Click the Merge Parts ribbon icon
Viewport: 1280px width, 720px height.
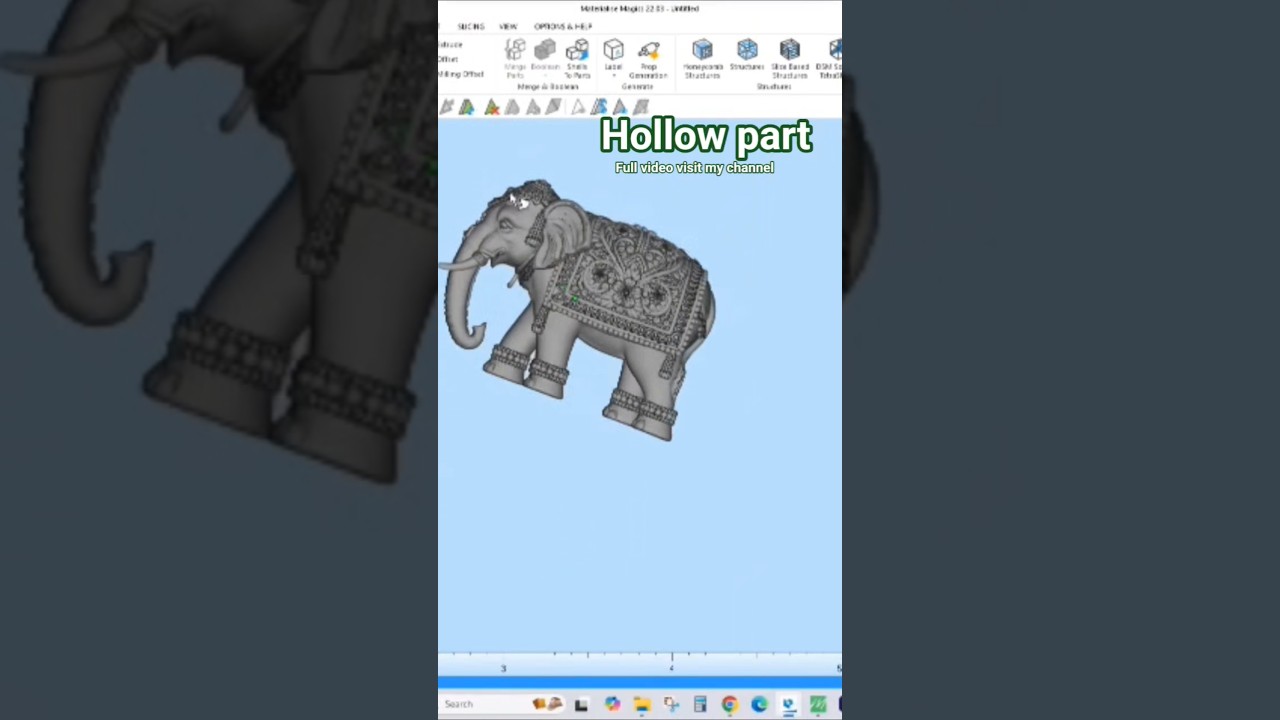[x=515, y=50]
